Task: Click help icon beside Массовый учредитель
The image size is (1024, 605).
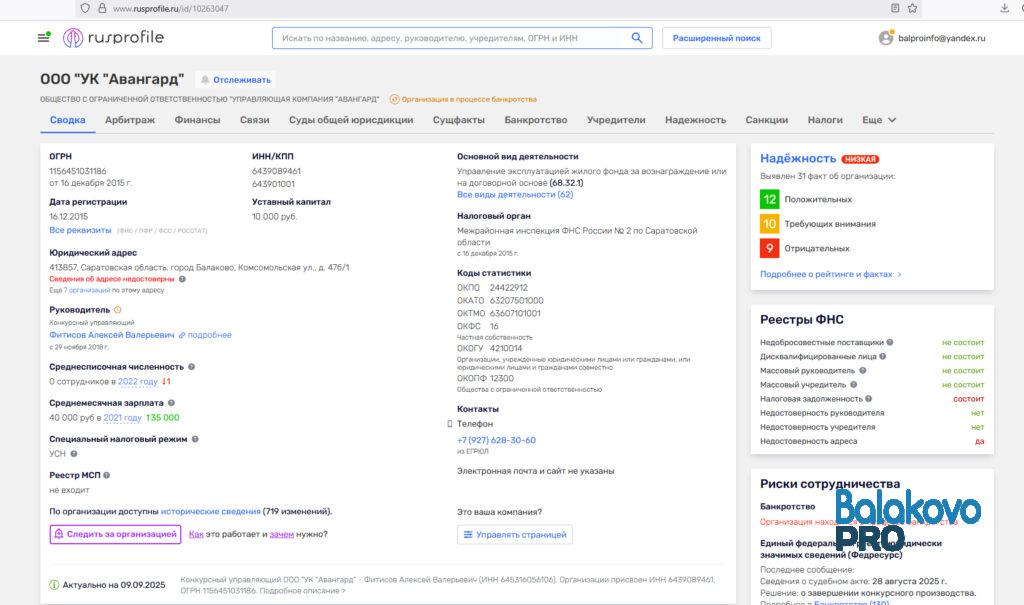Action: (854, 385)
